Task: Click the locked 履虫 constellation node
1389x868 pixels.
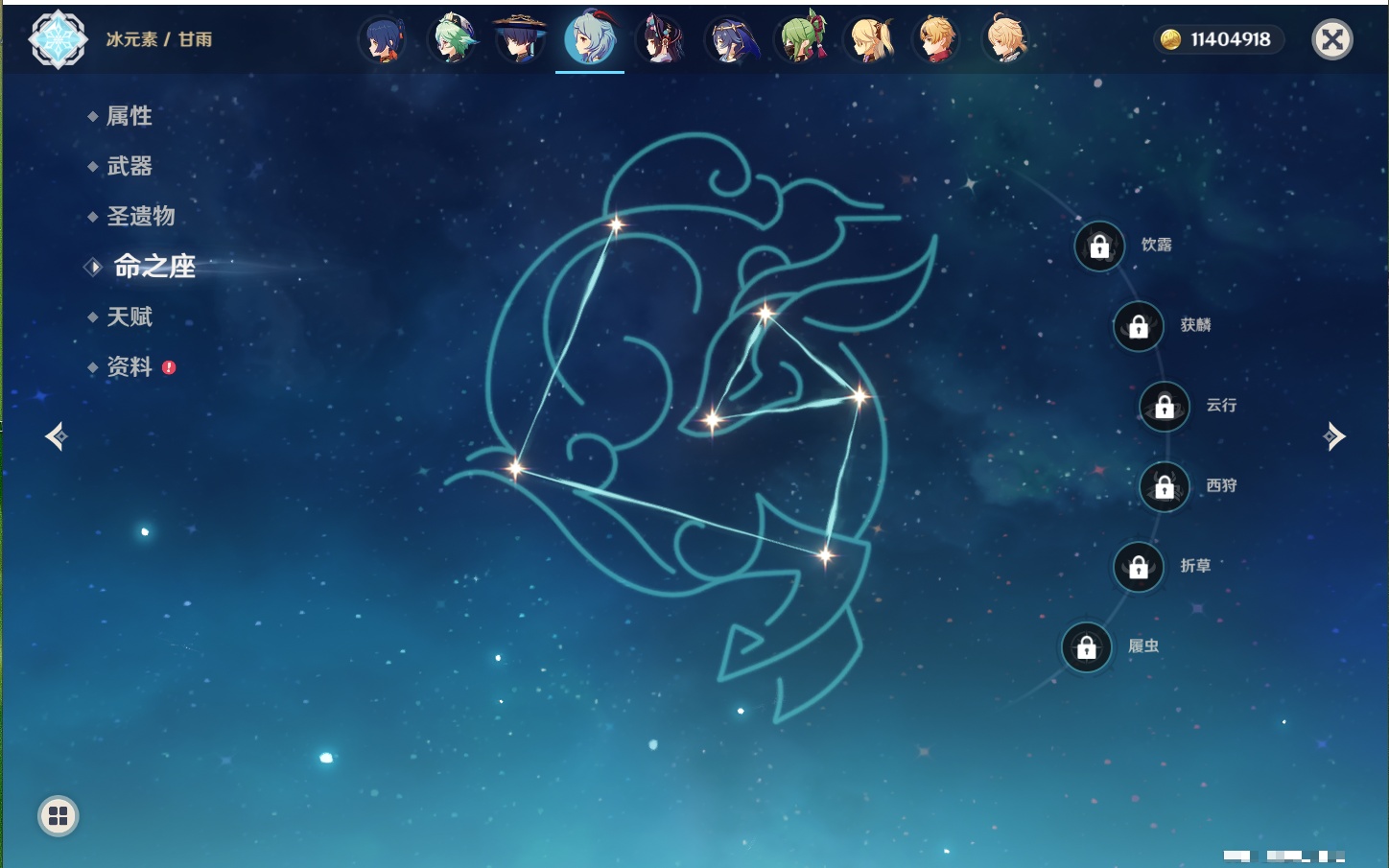Action: 1086,647
